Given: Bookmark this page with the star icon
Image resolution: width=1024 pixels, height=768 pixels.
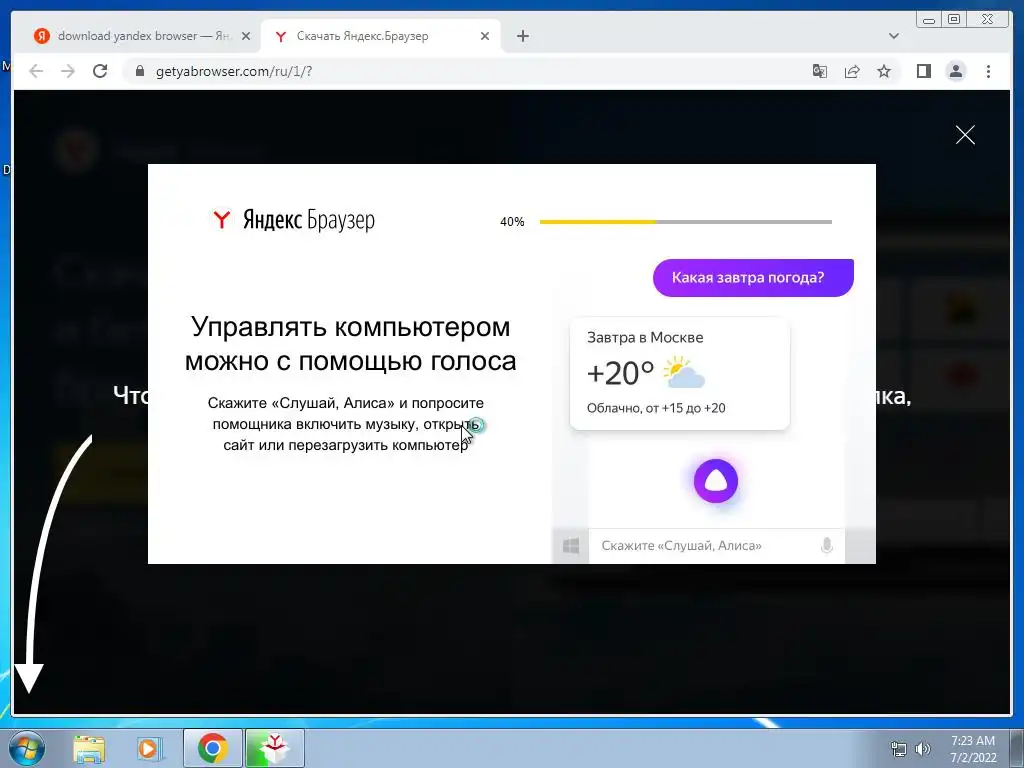Looking at the screenshot, I should coord(884,71).
